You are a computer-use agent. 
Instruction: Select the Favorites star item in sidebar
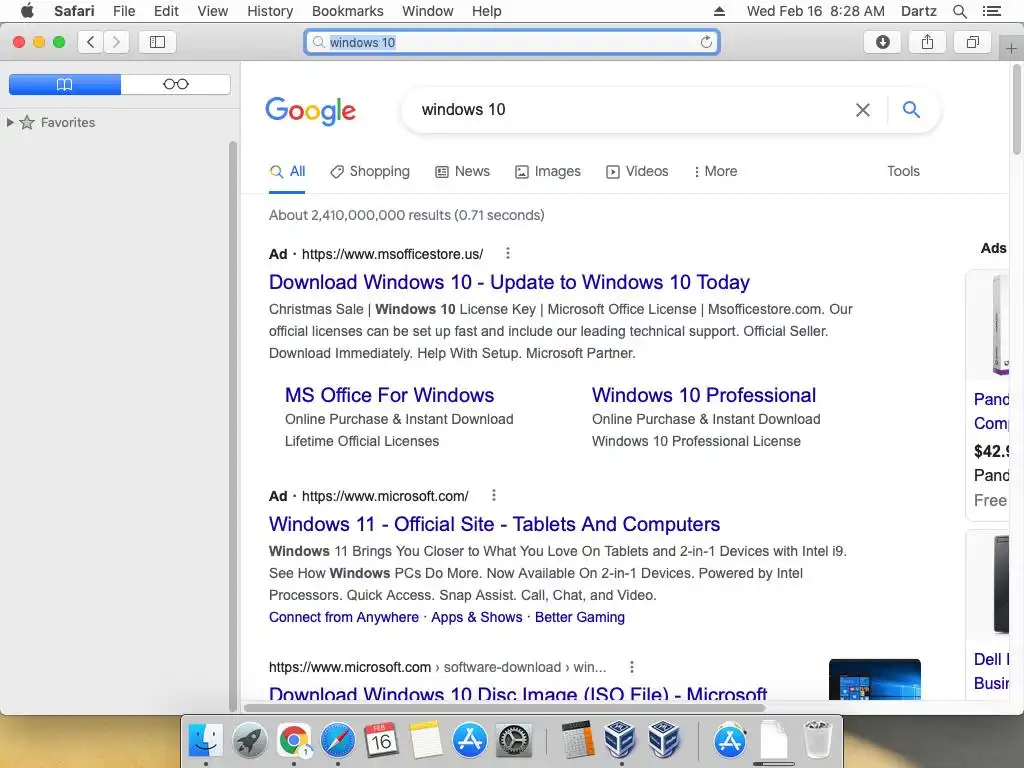click(x=57, y=122)
